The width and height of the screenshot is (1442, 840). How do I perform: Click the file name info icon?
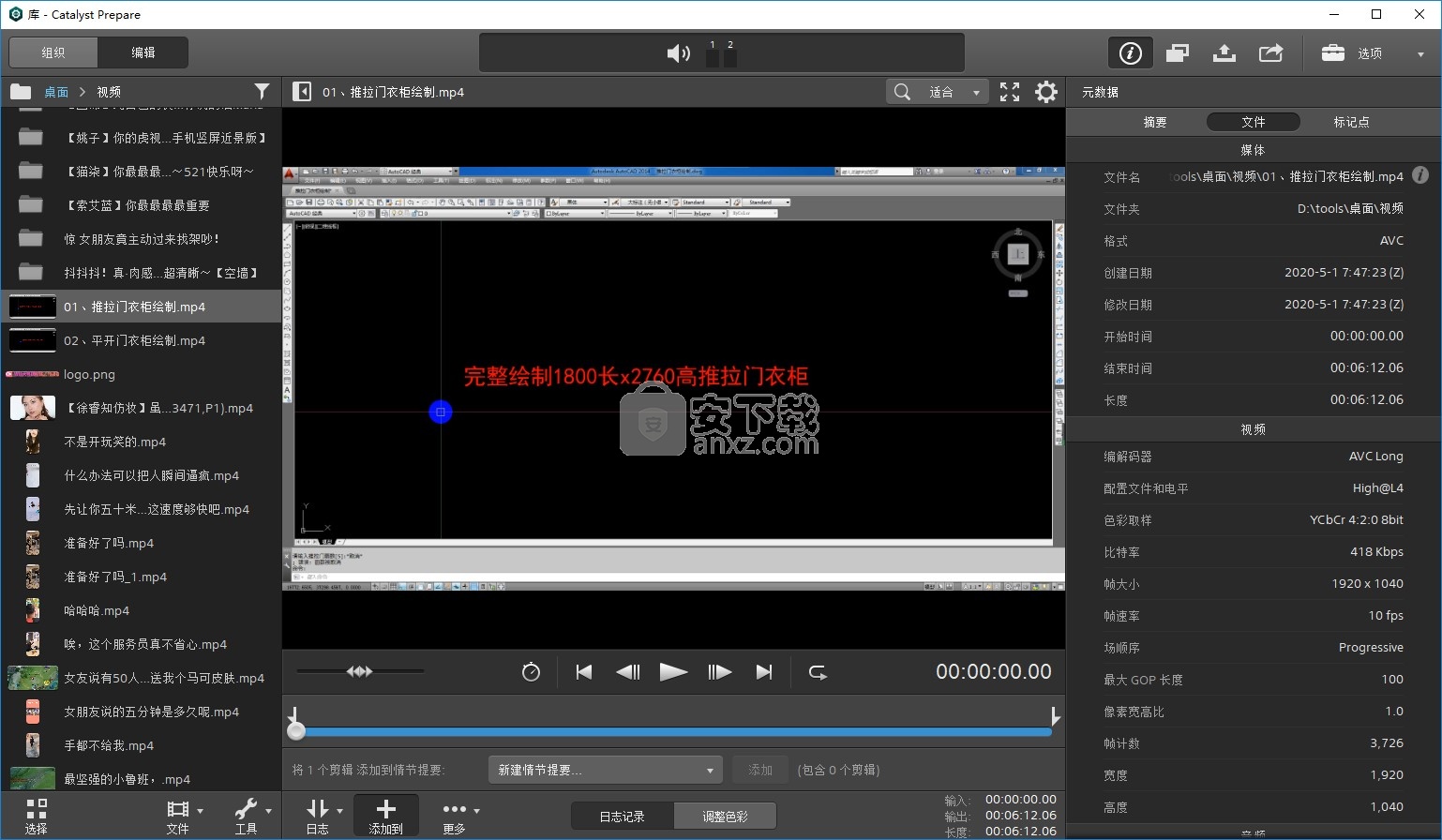coord(1420,175)
